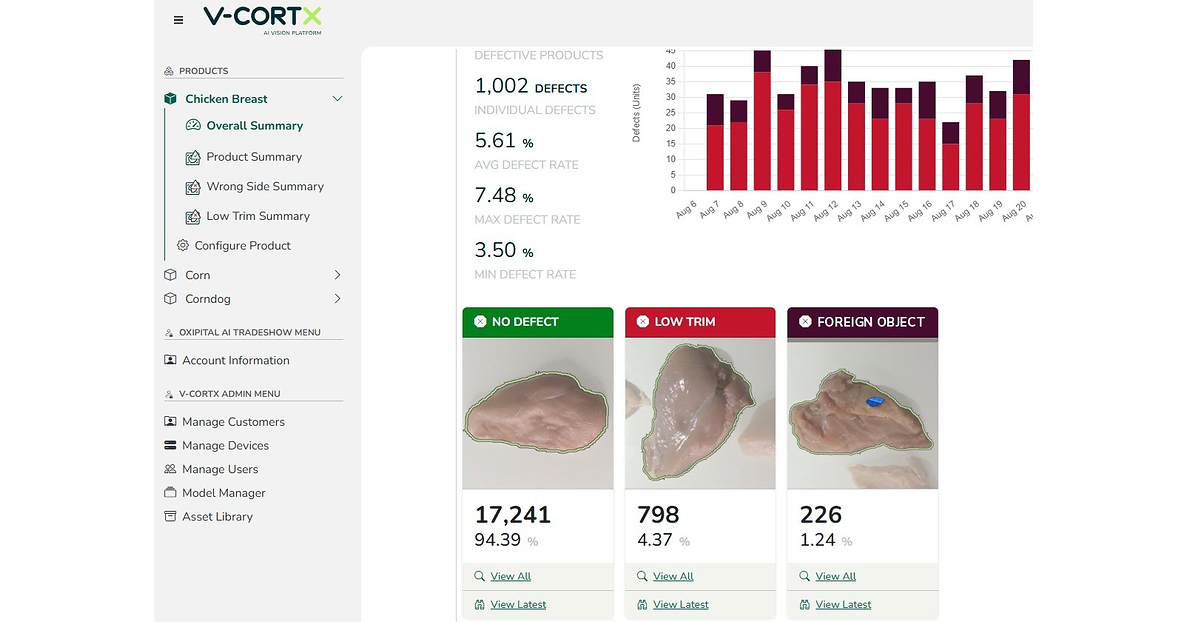Click View Latest link for Low Trim

[x=680, y=605]
